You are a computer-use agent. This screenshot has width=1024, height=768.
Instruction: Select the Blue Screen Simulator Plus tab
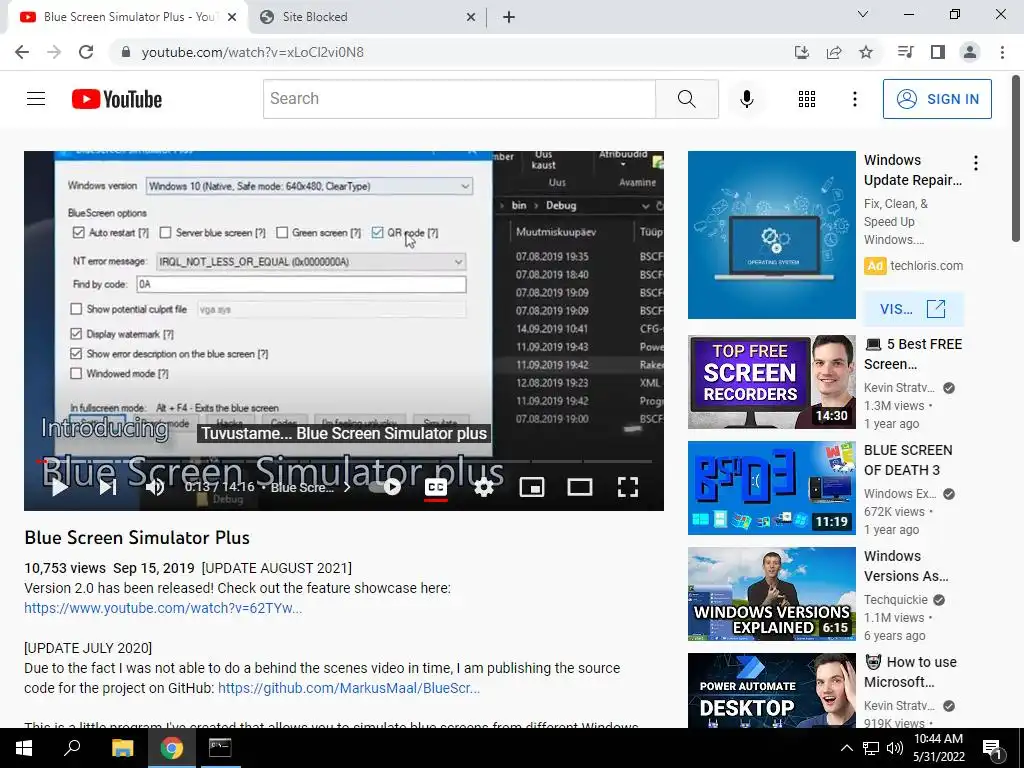click(128, 17)
